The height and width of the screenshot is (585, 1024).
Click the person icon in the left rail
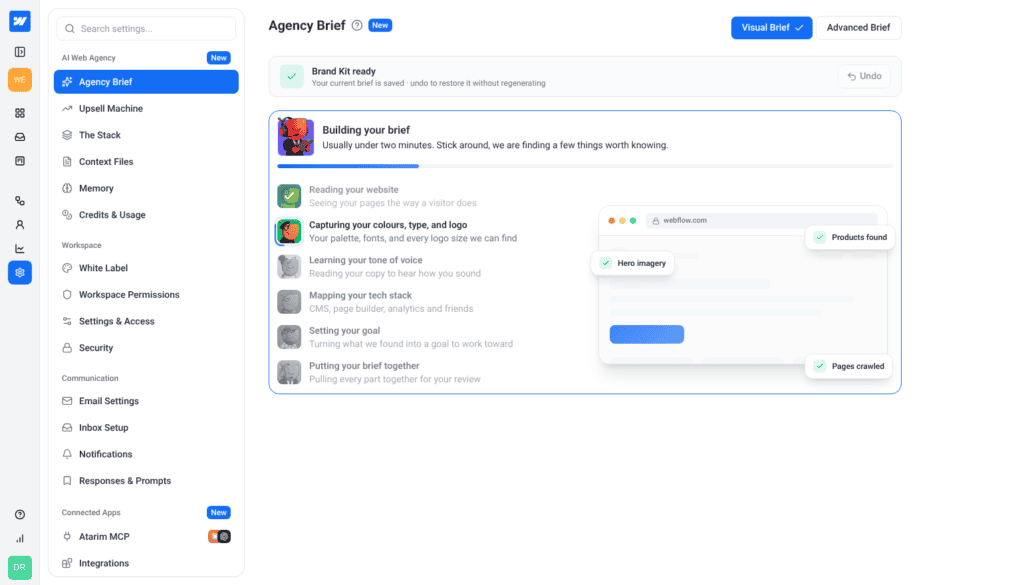(x=20, y=225)
